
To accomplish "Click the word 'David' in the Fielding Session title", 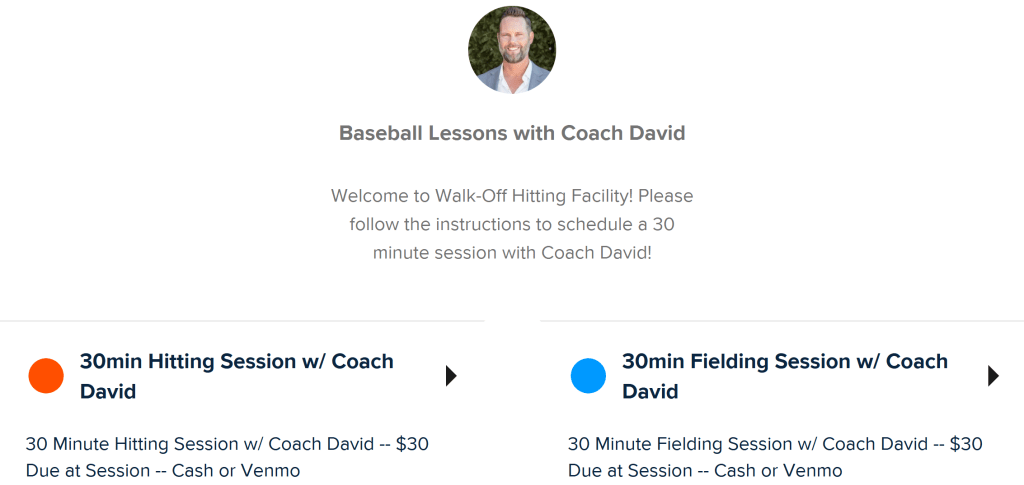I will point(651,391).
